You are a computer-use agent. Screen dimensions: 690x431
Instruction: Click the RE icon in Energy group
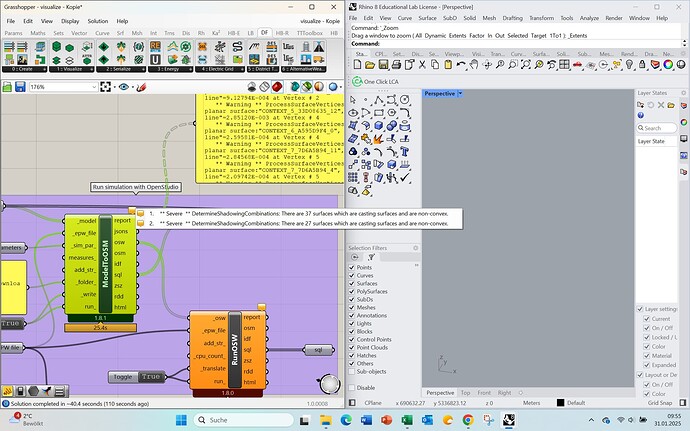tap(155, 46)
